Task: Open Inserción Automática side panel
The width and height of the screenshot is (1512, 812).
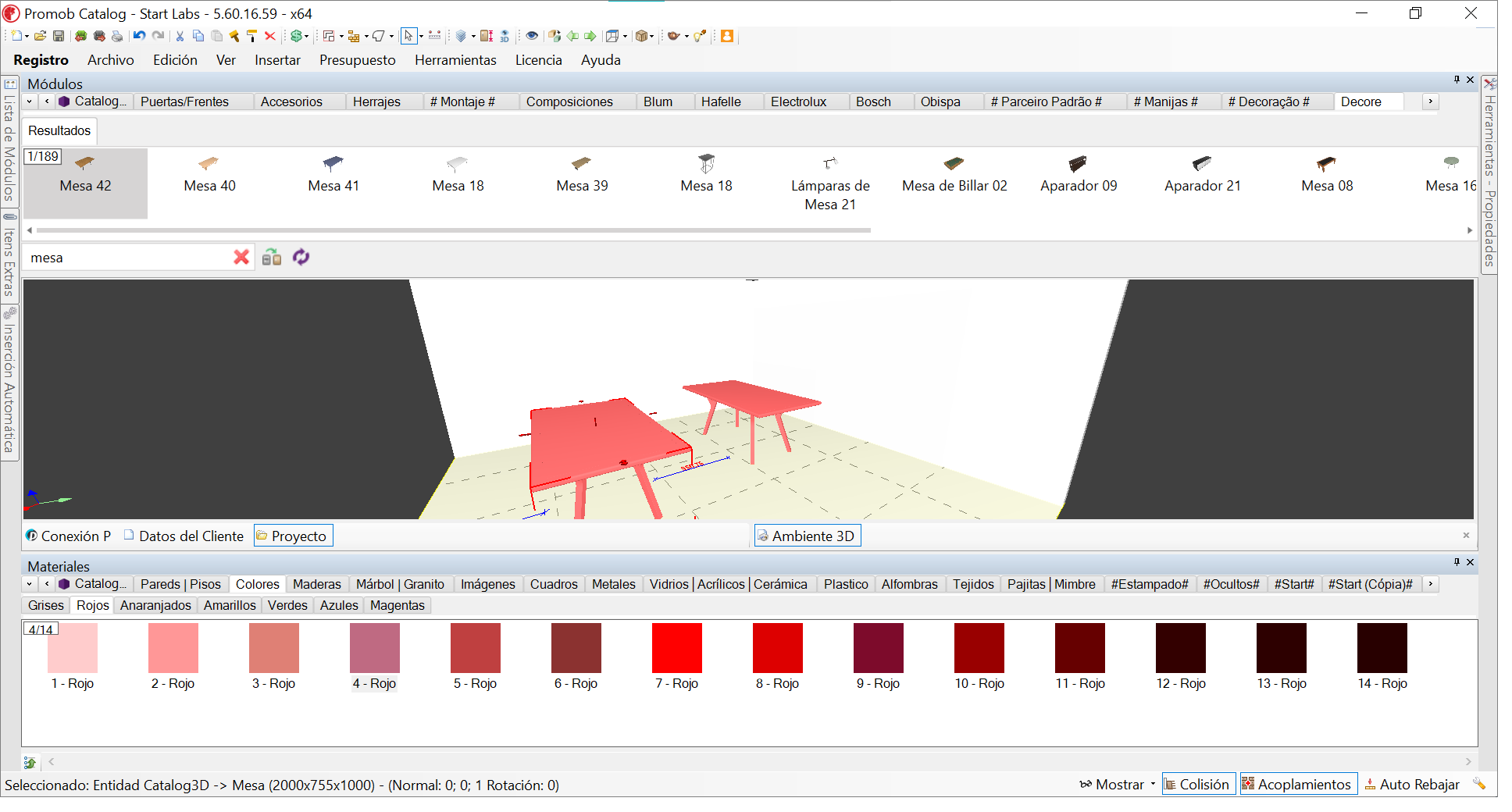Action: (x=9, y=381)
